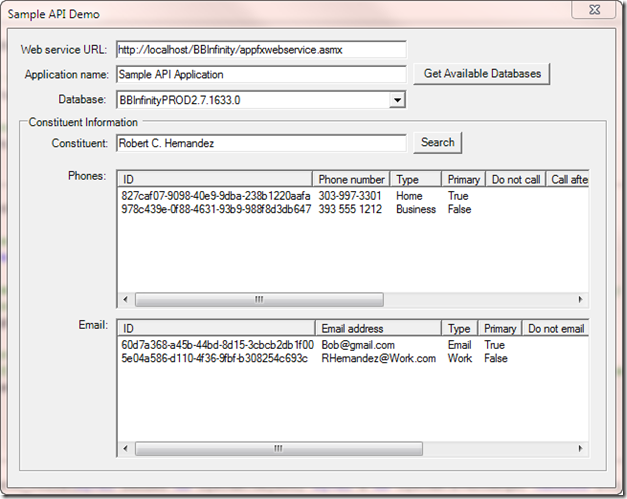Open the Database dropdown list
The width and height of the screenshot is (627, 499).
(x=397, y=100)
